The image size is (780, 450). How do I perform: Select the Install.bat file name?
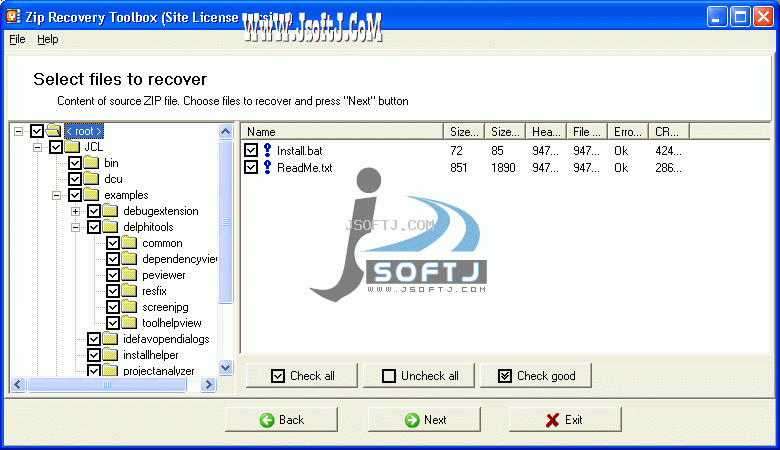point(299,151)
